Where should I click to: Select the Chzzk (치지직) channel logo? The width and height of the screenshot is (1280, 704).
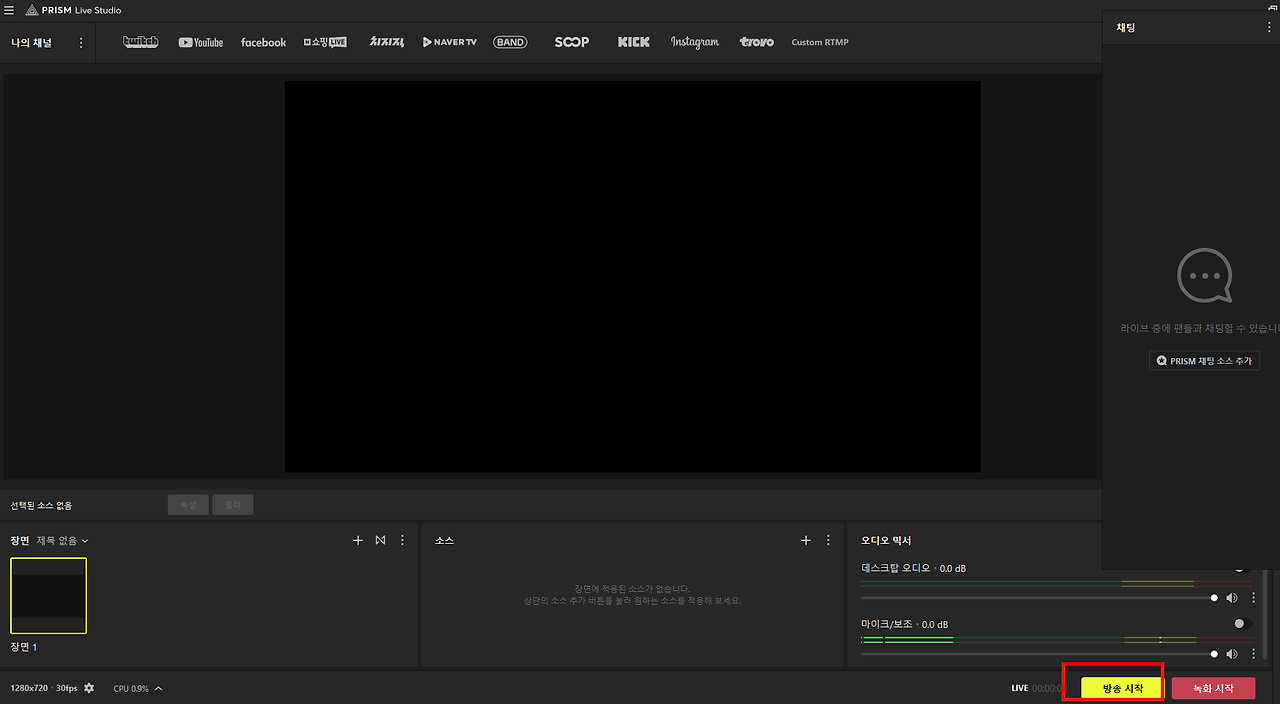(387, 42)
